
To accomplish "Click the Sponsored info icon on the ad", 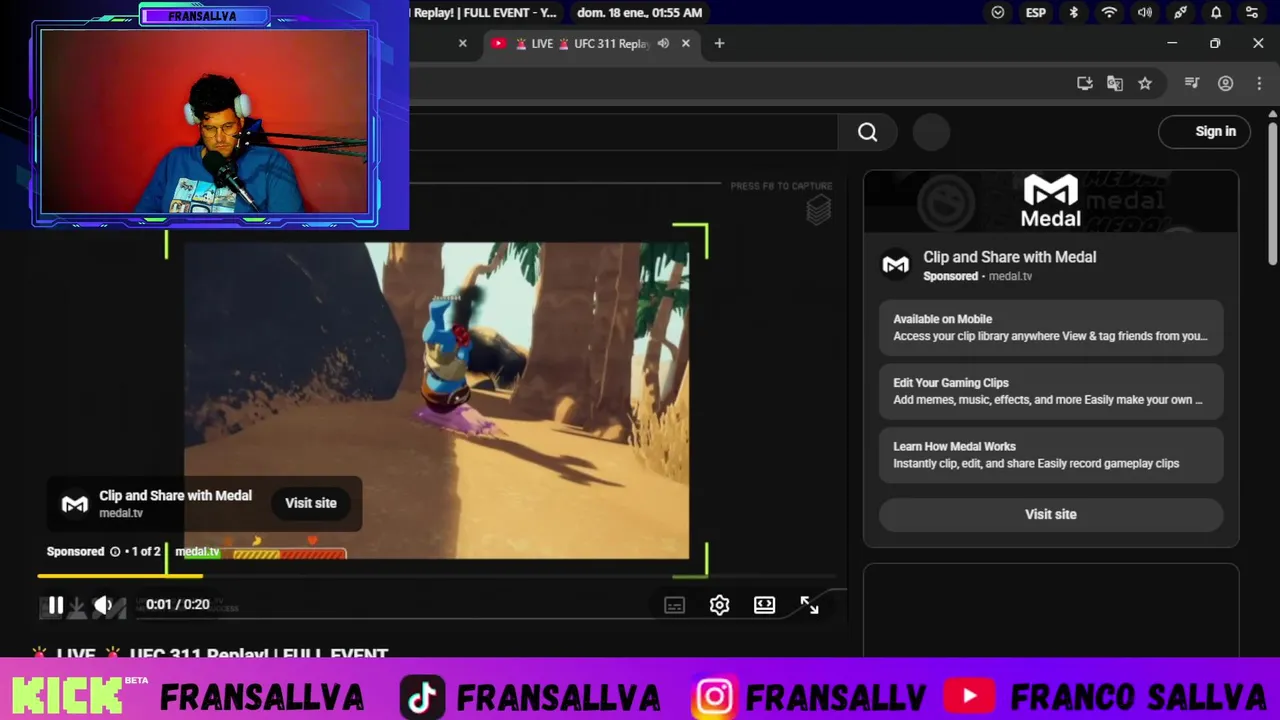I will [115, 552].
